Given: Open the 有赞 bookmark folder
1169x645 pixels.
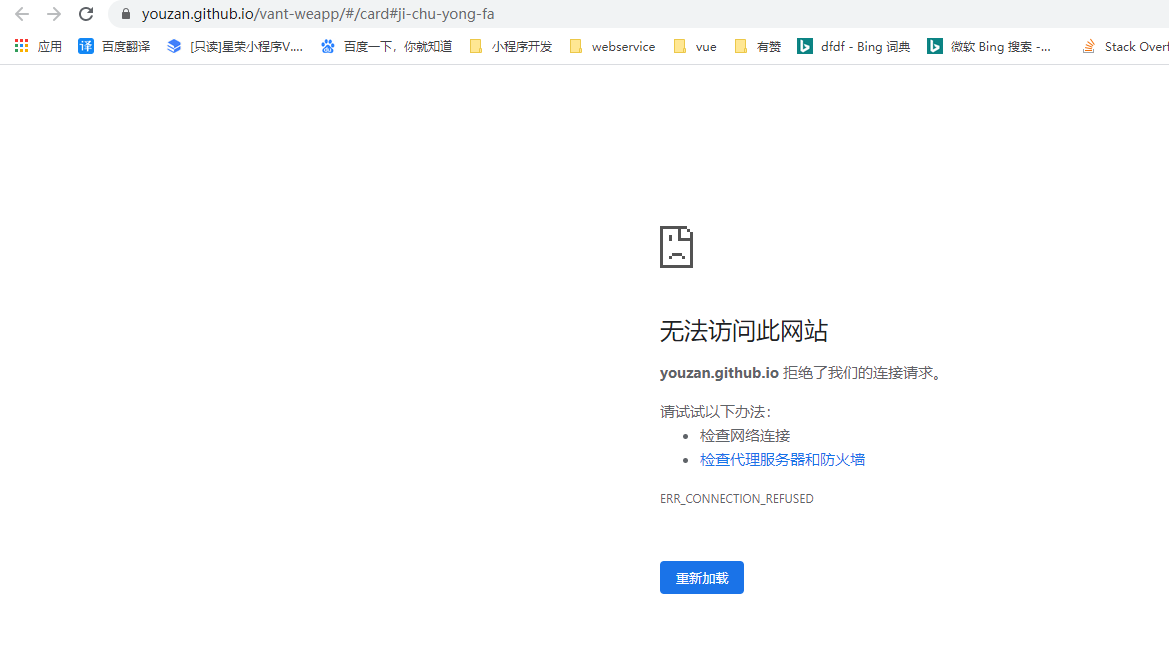Looking at the screenshot, I should point(757,46).
